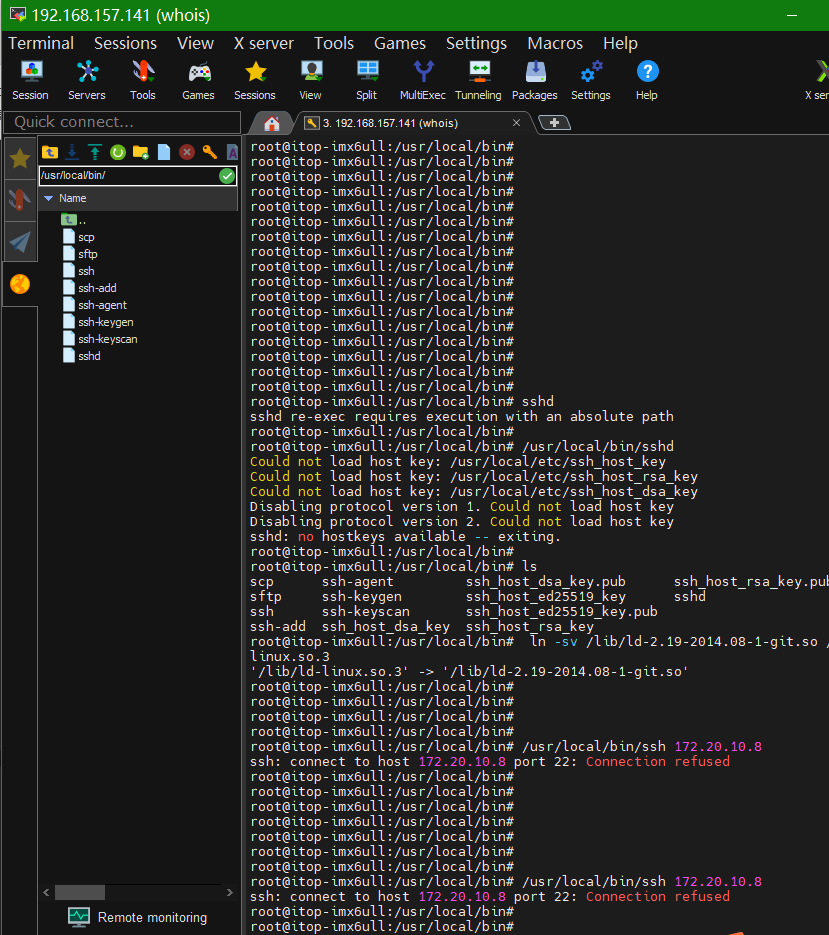The image size is (829, 935).
Task: Add a new terminal tab
Action: point(555,123)
